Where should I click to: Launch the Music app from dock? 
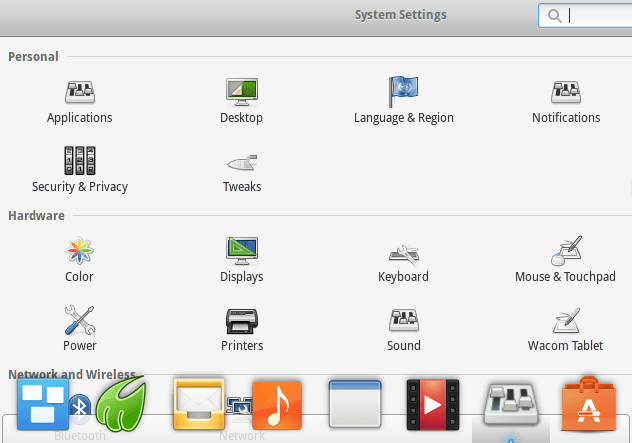pos(276,405)
